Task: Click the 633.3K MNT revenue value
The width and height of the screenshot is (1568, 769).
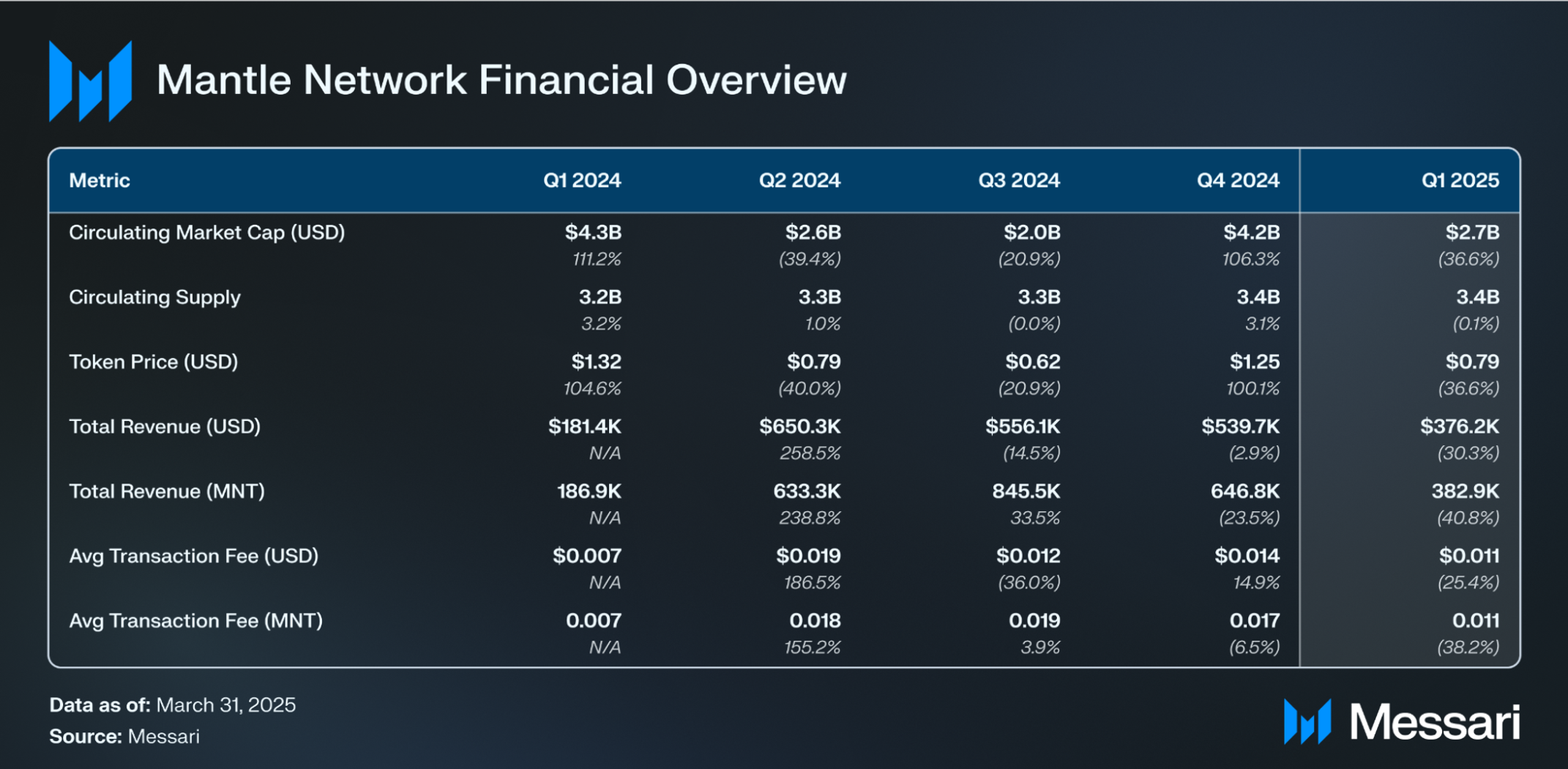Action: click(807, 491)
